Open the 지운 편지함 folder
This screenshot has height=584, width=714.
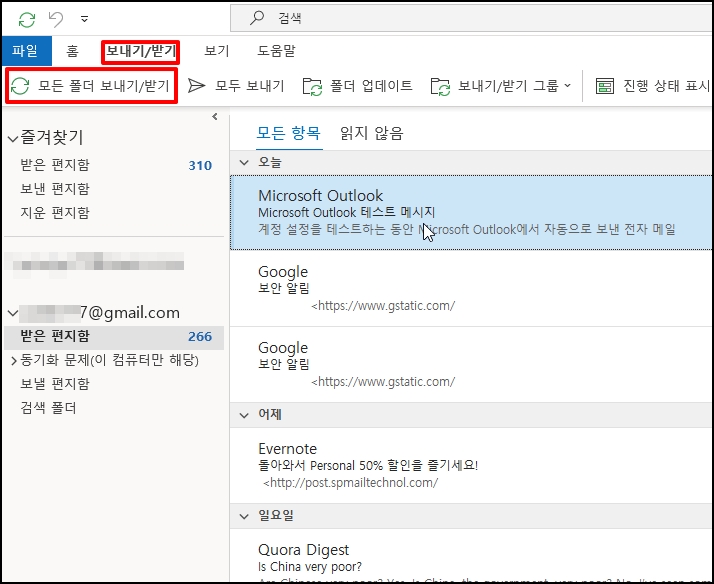click(114, 213)
